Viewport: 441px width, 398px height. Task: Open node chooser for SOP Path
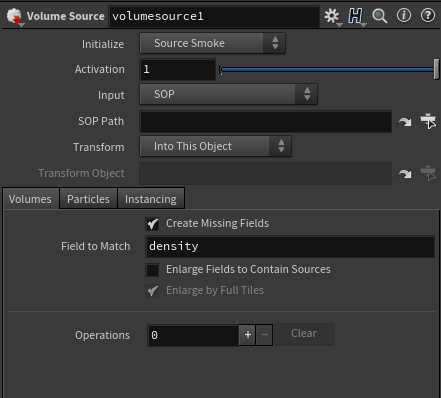[x=428, y=121]
